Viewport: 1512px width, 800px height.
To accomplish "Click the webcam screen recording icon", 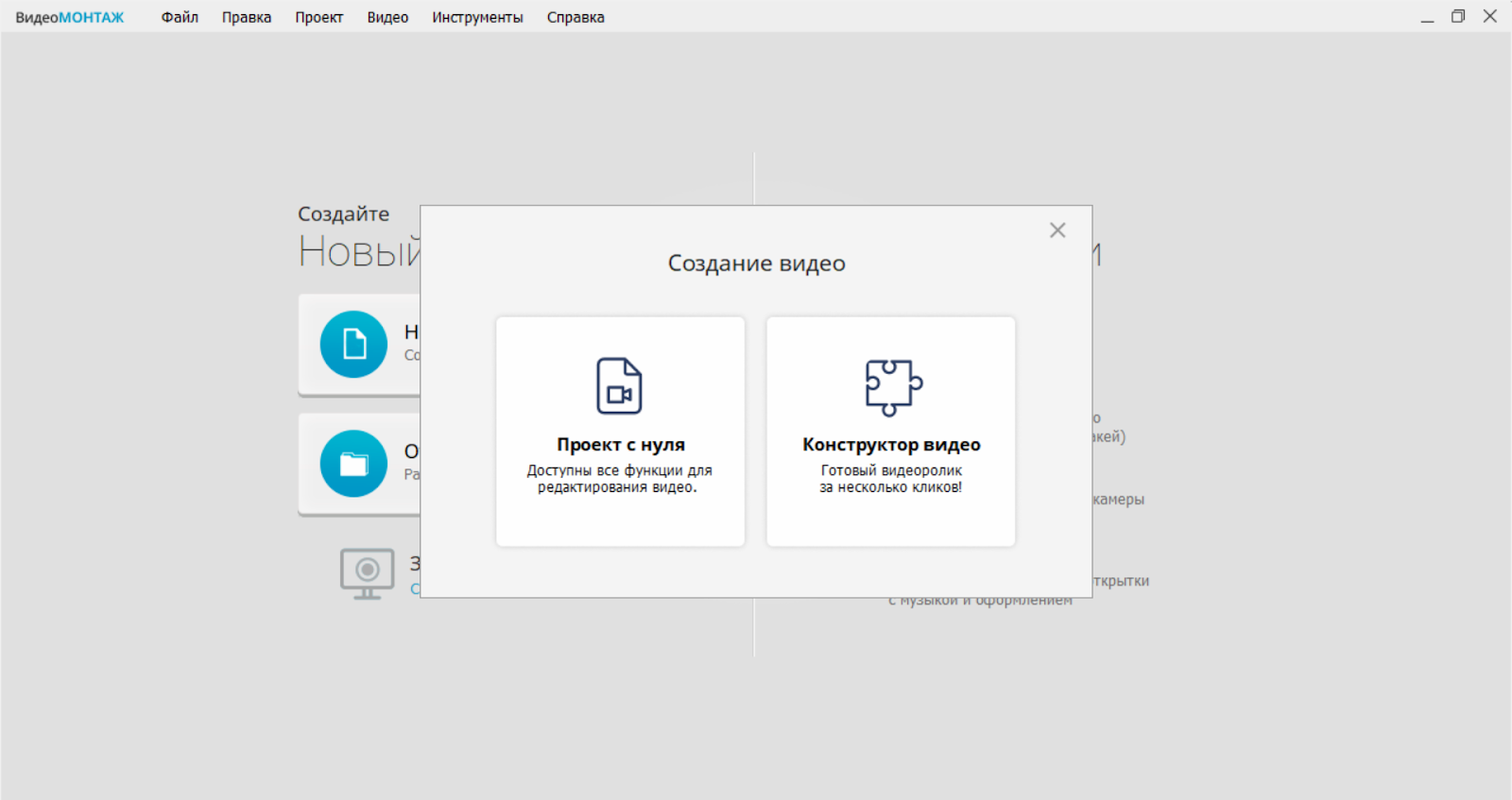I will point(367,573).
